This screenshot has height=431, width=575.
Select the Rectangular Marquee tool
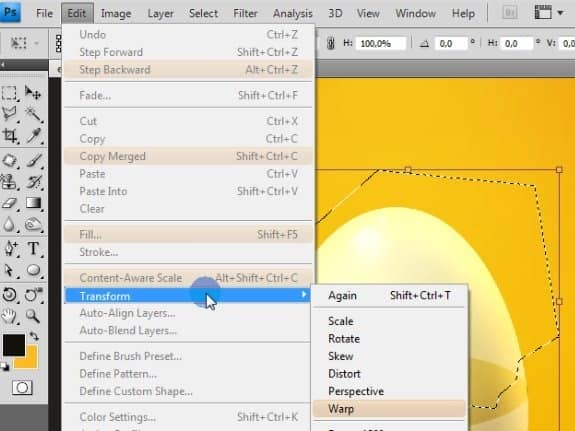tap(10, 93)
